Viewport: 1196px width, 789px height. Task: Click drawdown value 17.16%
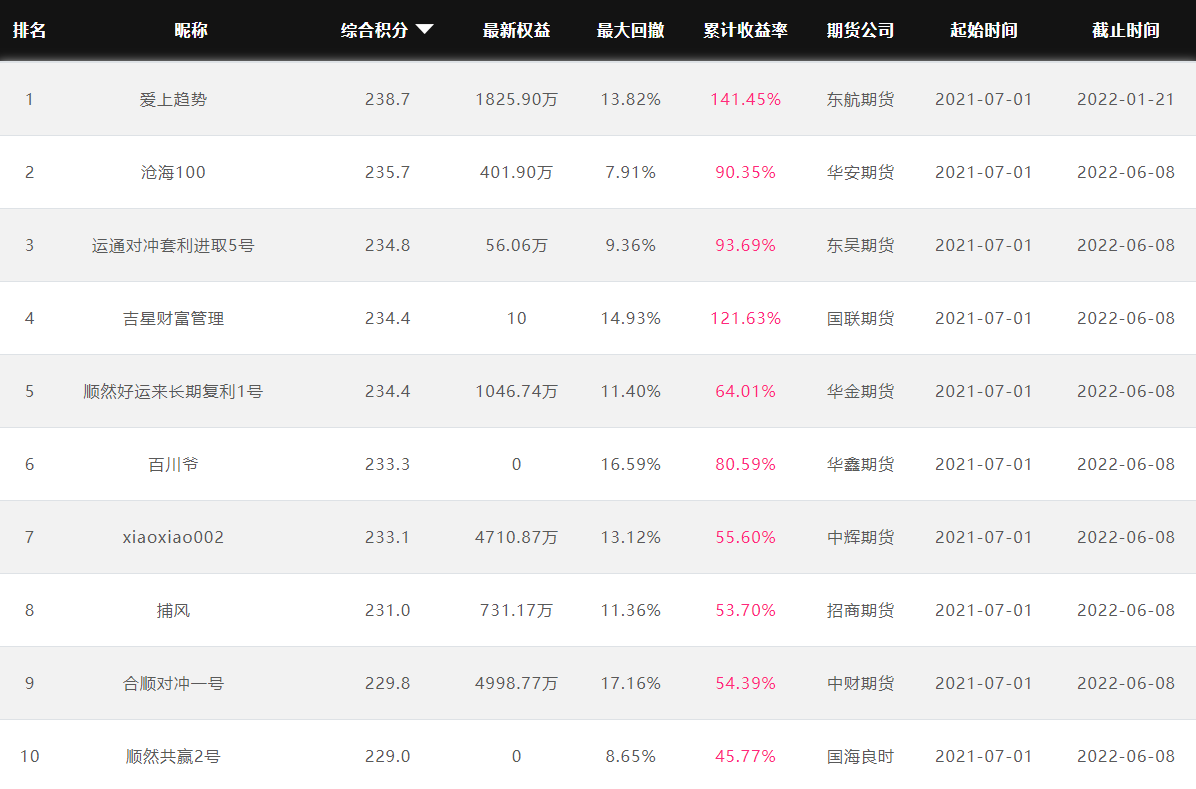630,684
